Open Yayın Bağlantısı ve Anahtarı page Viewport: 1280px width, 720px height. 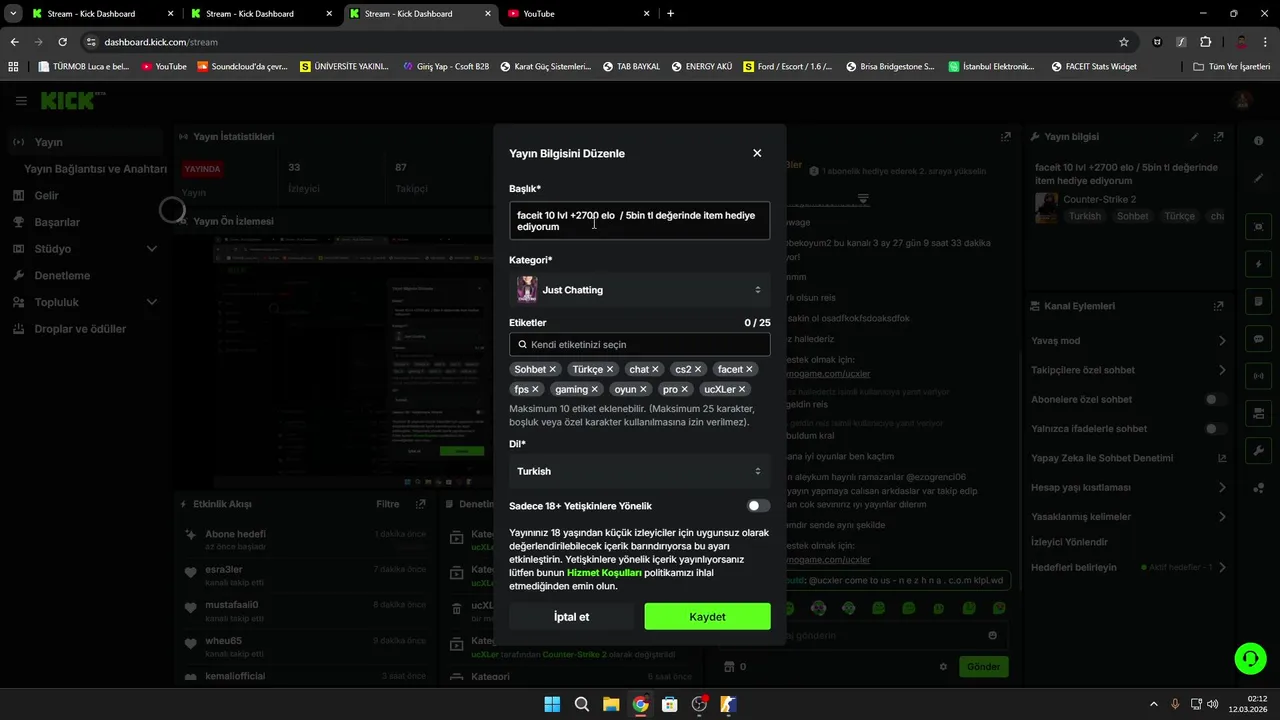point(95,169)
